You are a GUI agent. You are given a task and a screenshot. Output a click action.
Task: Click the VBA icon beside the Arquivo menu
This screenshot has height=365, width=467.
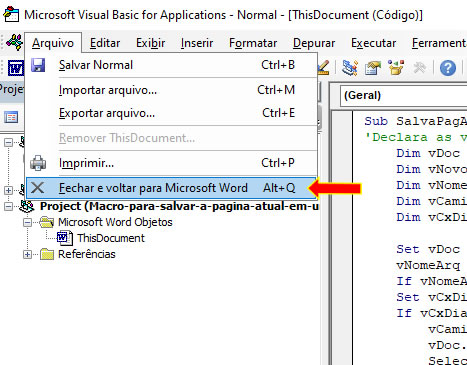point(14,42)
